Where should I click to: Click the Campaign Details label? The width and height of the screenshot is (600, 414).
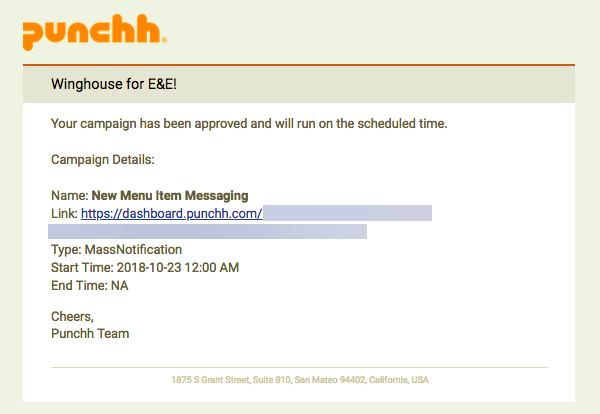[103, 160]
